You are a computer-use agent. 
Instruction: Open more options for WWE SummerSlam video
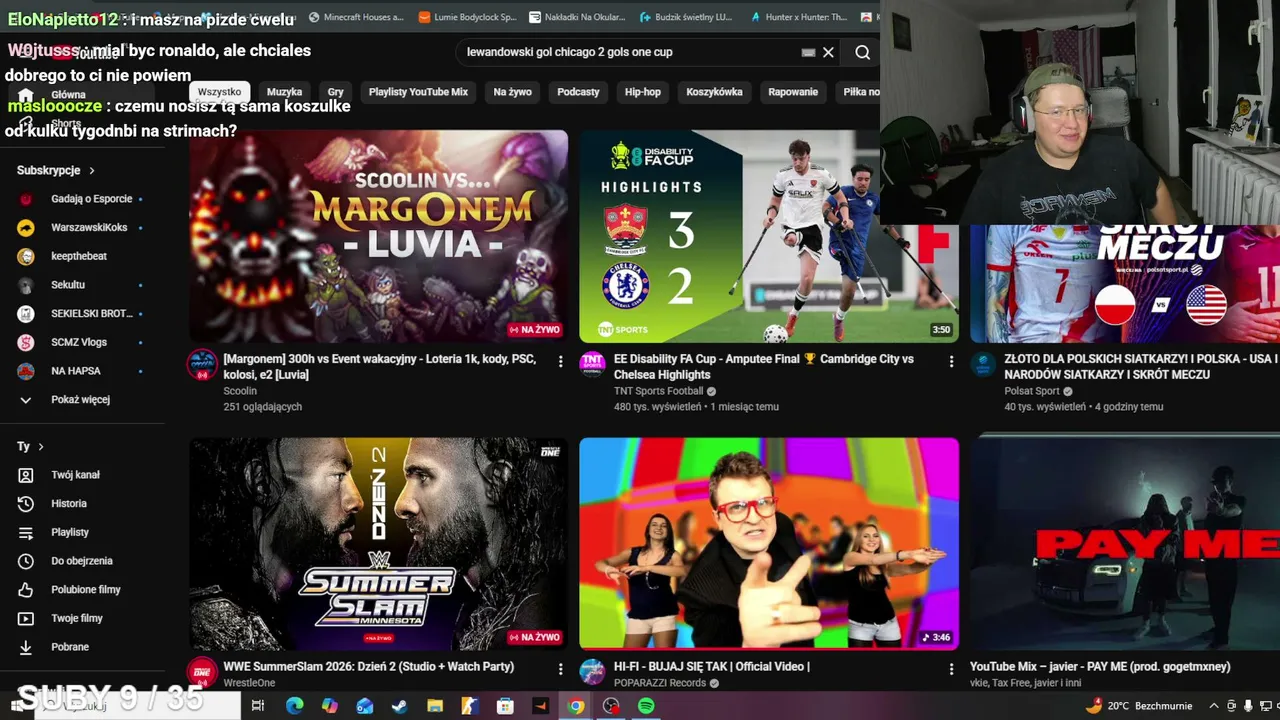coord(560,669)
